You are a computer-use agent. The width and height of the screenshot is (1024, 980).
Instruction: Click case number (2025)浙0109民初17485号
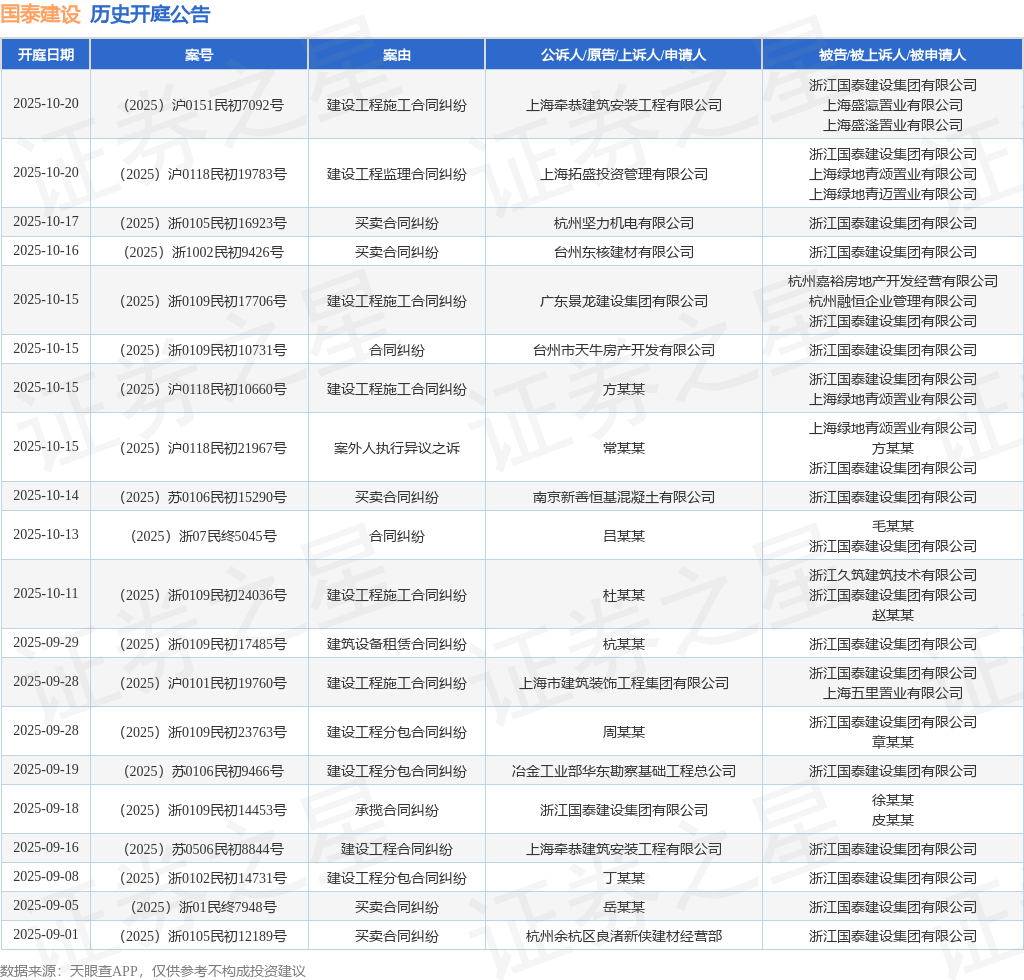pos(204,644)
